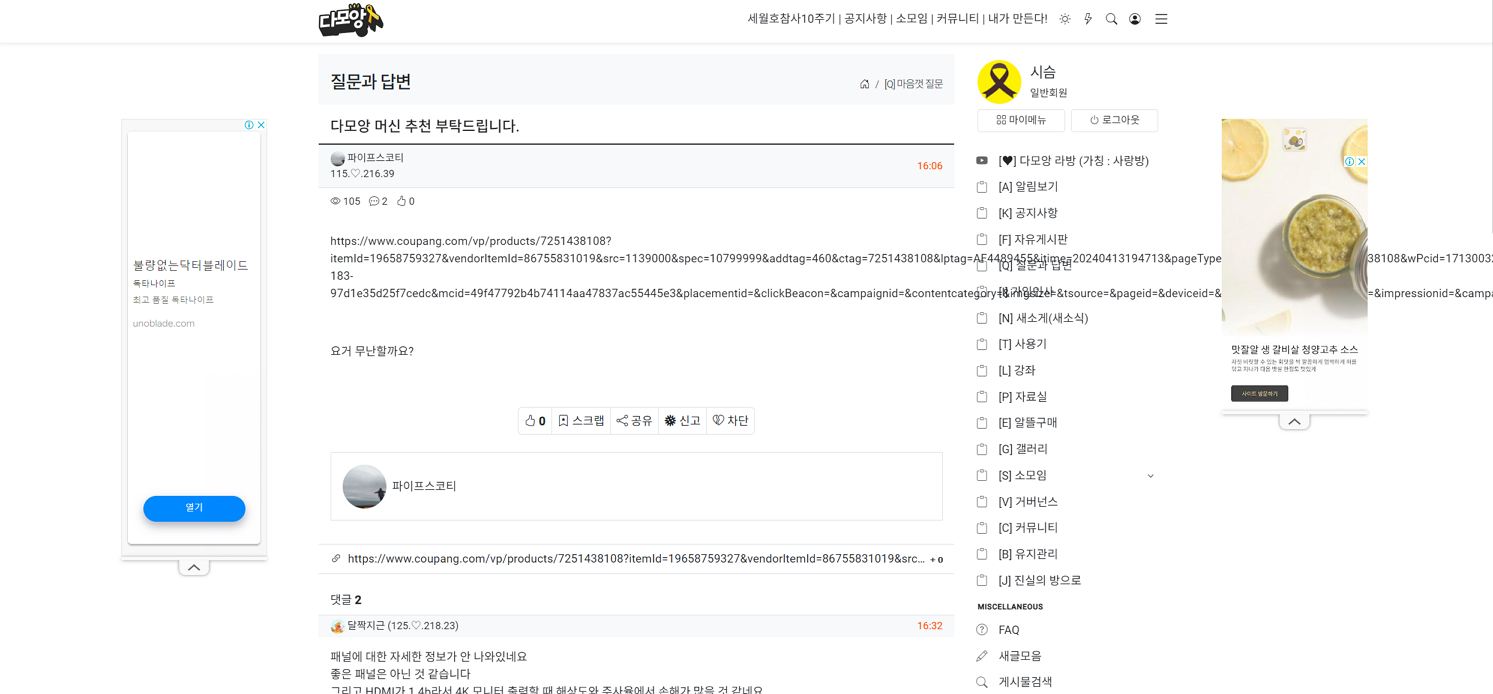Open the [F] 자유게시판 board

click(1033, 239)
